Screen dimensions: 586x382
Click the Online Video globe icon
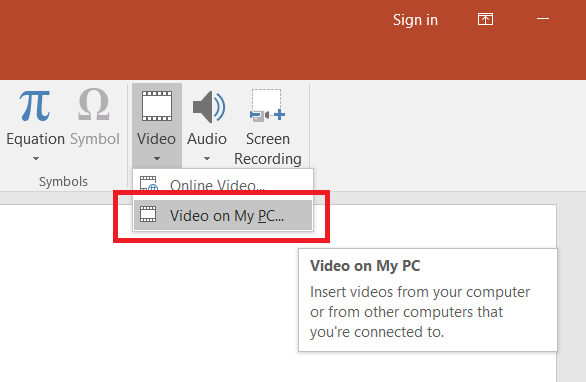coord(149,184)
